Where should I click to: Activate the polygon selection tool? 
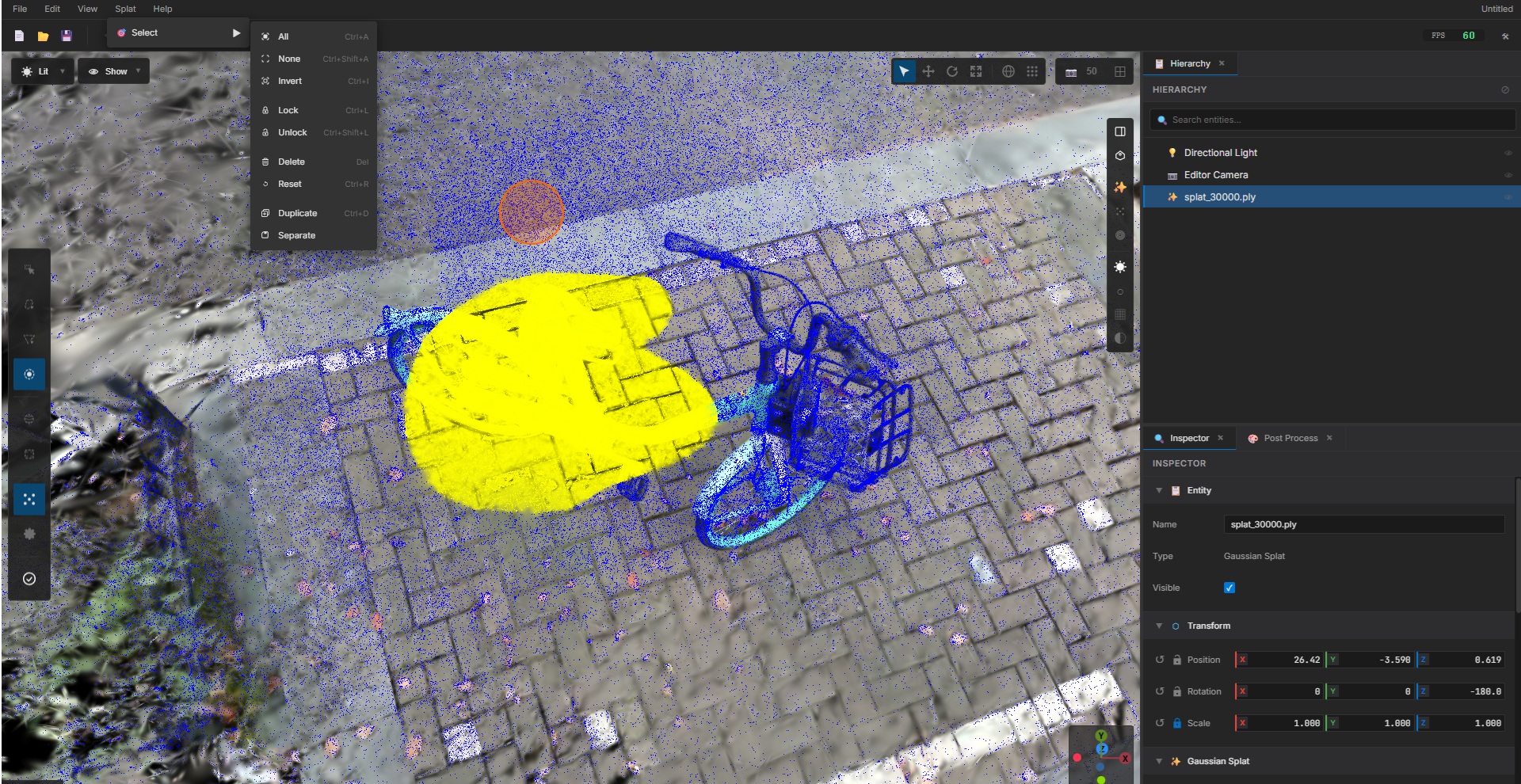point(29,340)
